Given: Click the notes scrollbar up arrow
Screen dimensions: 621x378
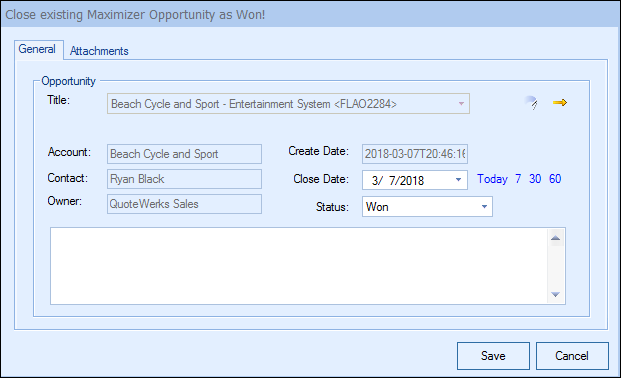Looking at the screenshot, I should 555,238.
